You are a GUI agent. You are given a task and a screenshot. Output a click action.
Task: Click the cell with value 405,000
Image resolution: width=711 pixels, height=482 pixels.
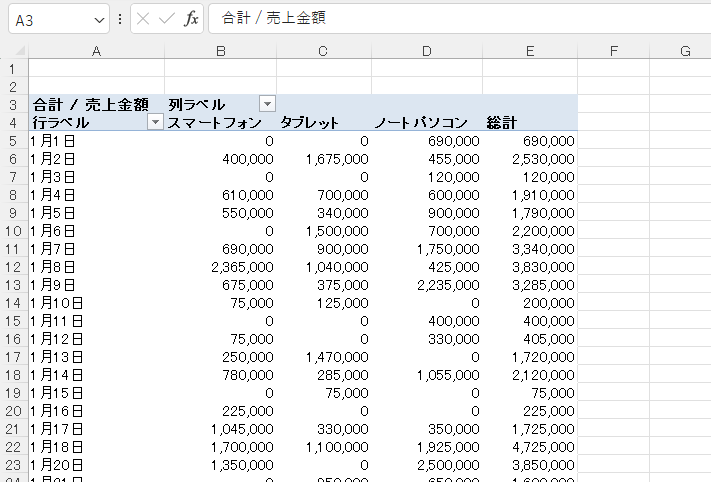coord(530,339)
